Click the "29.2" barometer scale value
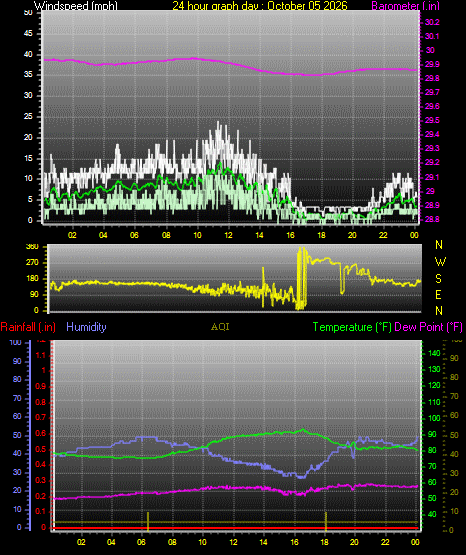466x555 pixels. pos(432,162)
